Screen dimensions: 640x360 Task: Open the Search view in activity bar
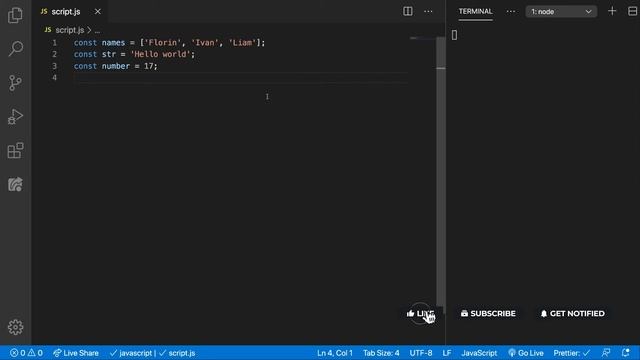16,48
